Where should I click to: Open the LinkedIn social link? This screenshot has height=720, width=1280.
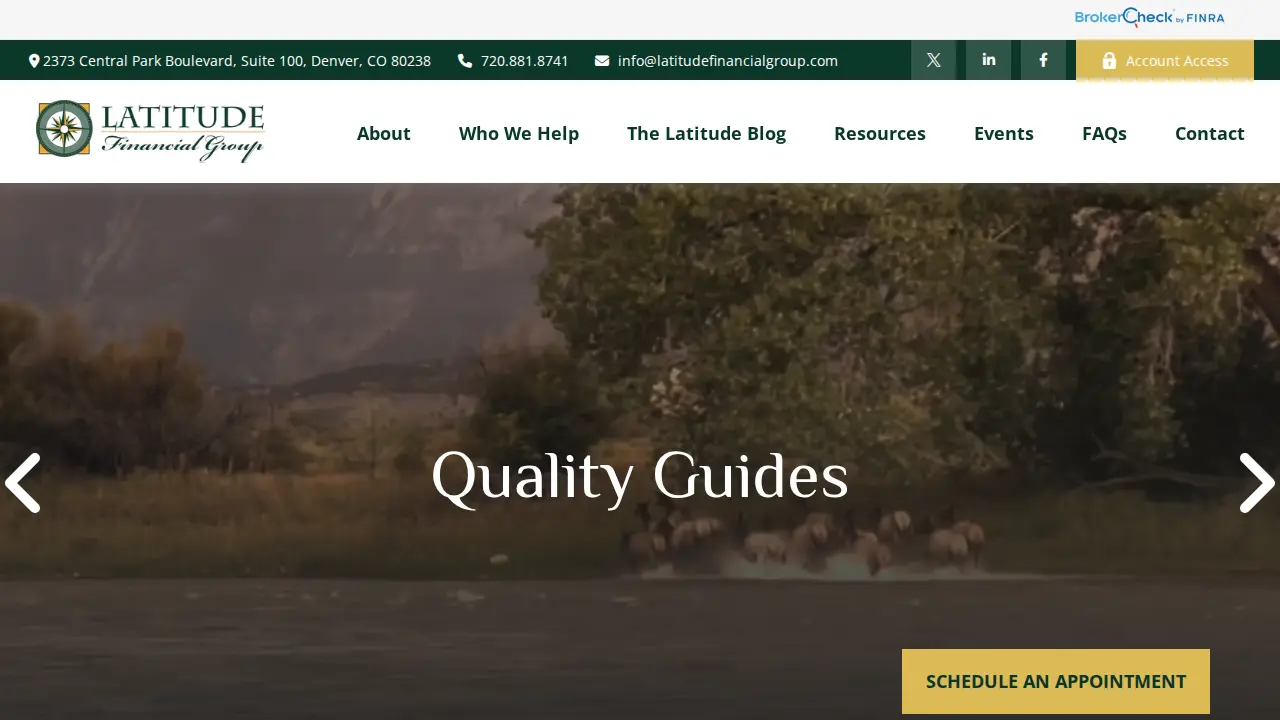988,60
